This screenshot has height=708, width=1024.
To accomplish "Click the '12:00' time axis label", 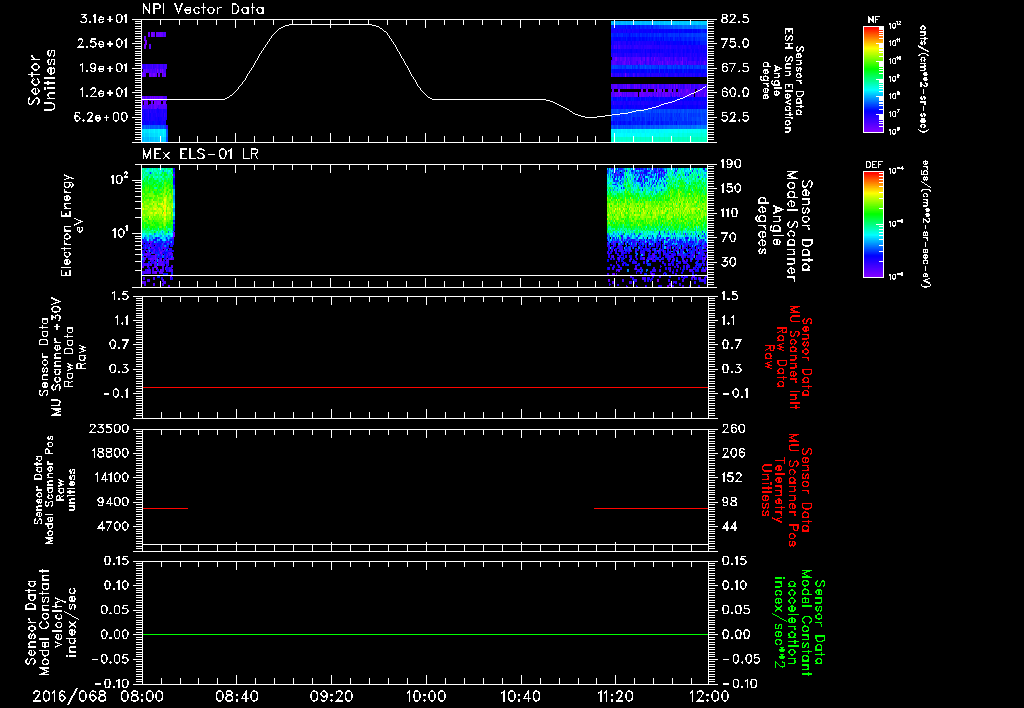I will (x=709, y=696).
